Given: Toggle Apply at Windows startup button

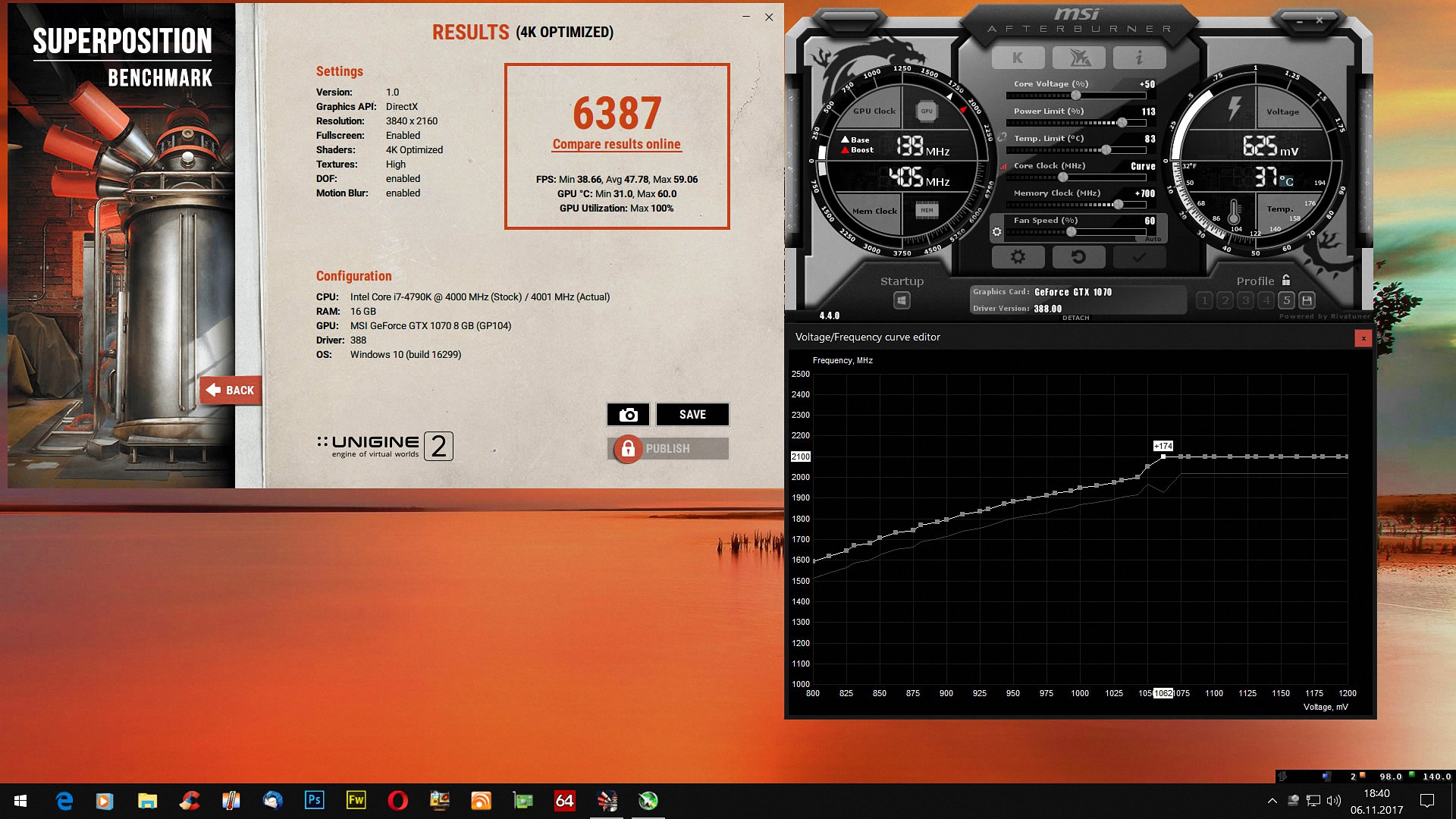Looking at the screenshot, I should [x=902, y=300].
